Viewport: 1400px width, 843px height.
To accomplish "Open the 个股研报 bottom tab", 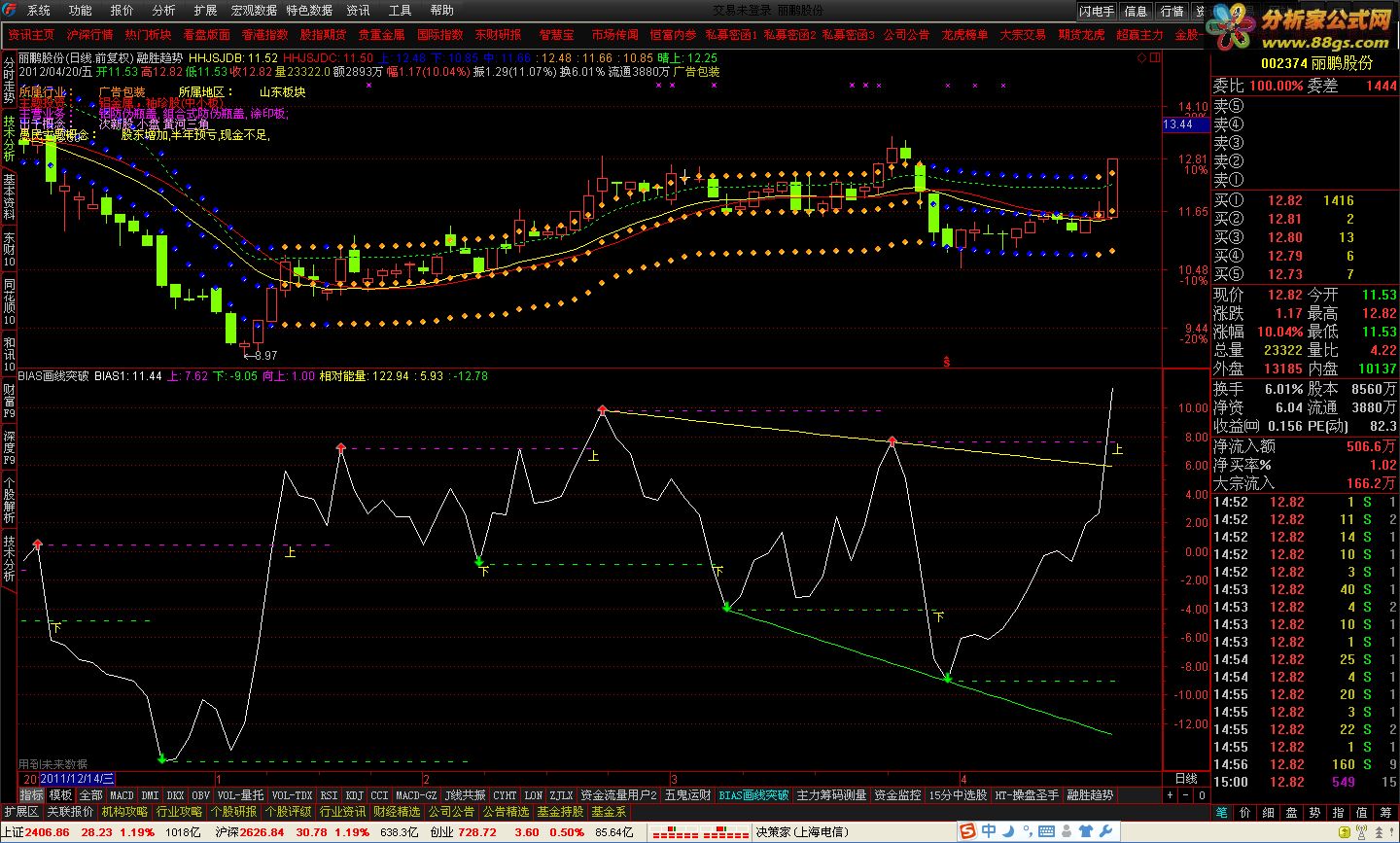I will [234, 811].
